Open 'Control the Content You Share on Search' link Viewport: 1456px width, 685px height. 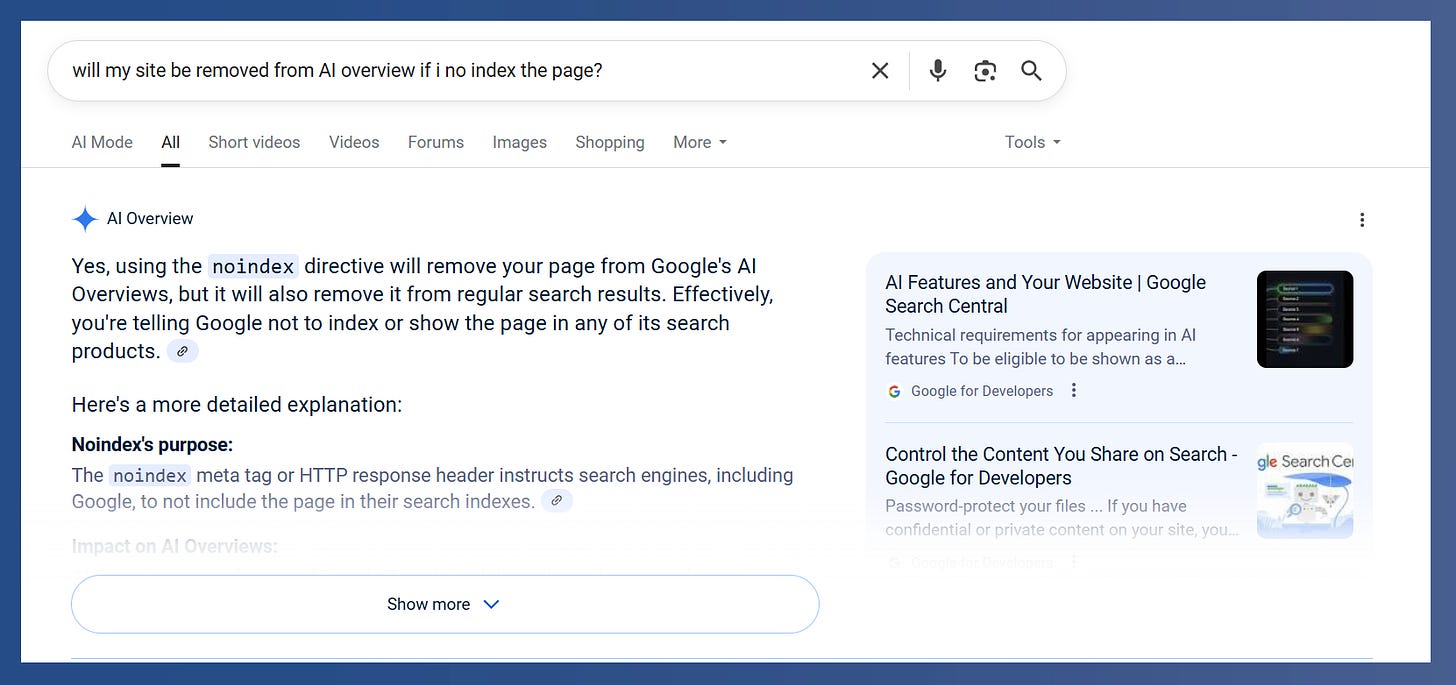pos(1061,466)
